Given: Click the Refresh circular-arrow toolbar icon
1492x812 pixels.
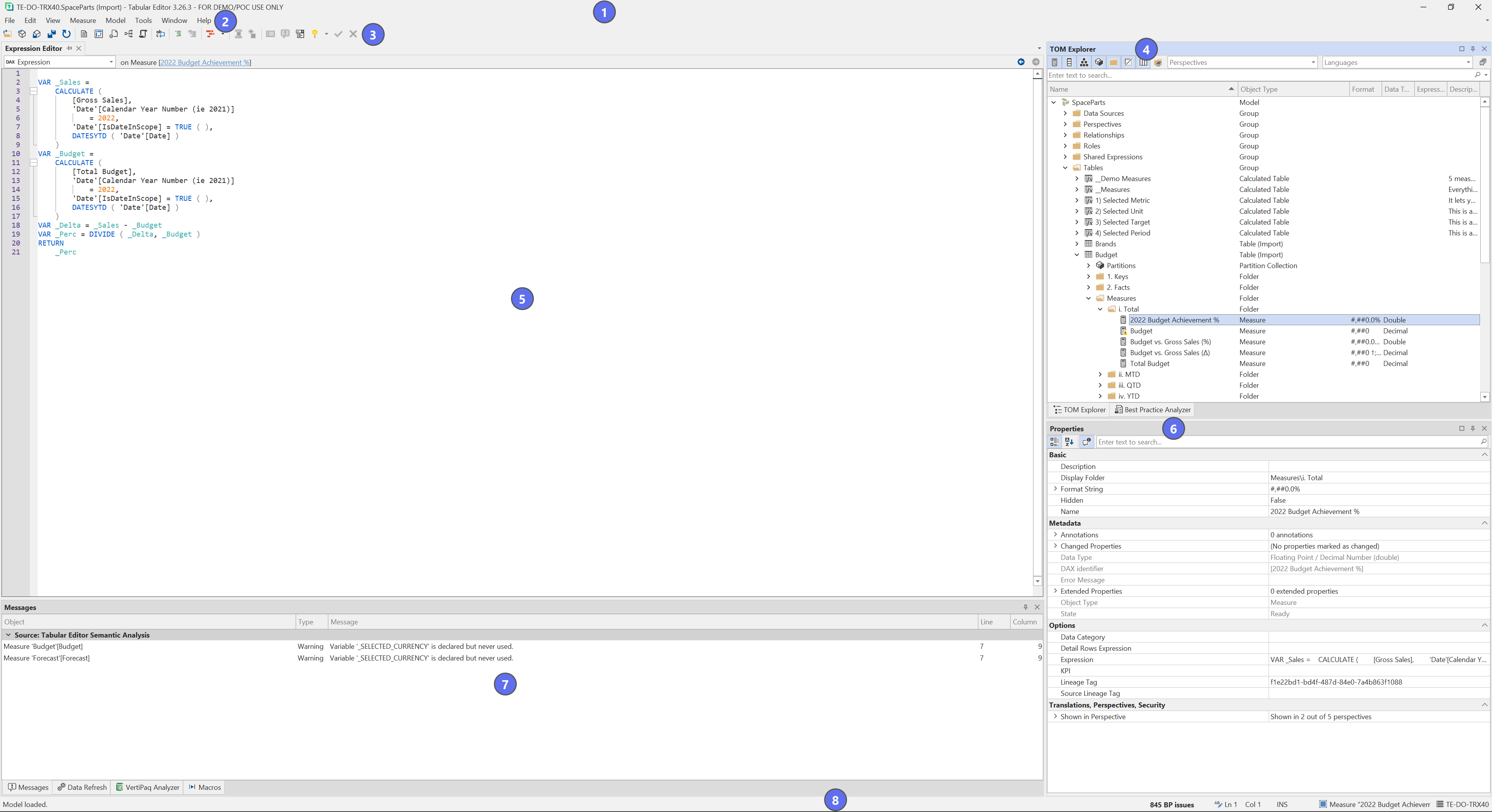Looking at the screenshot, I should pos(66,34).
